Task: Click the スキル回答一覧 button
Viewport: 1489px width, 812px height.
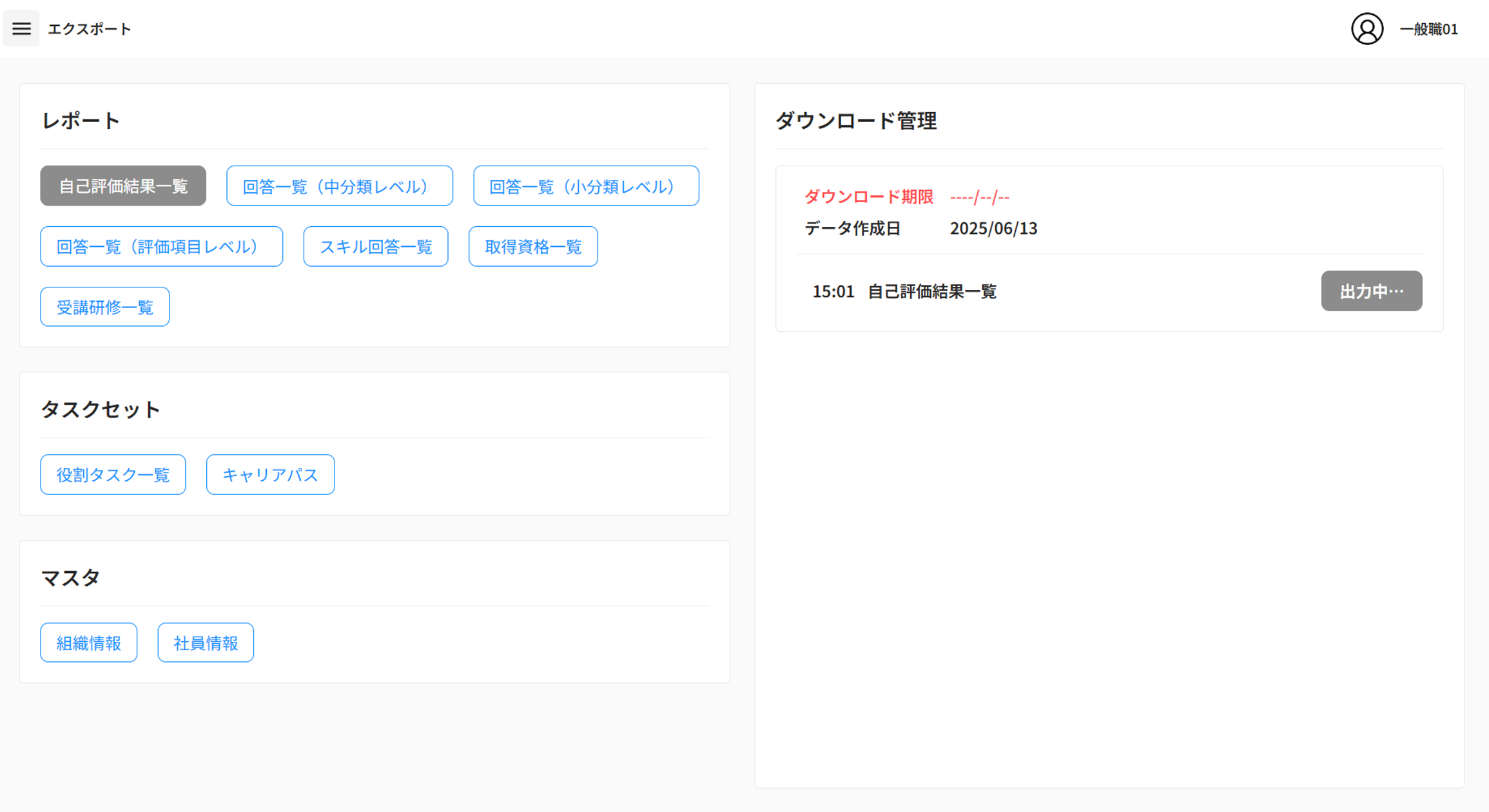Action: click(x=376, y=247)
